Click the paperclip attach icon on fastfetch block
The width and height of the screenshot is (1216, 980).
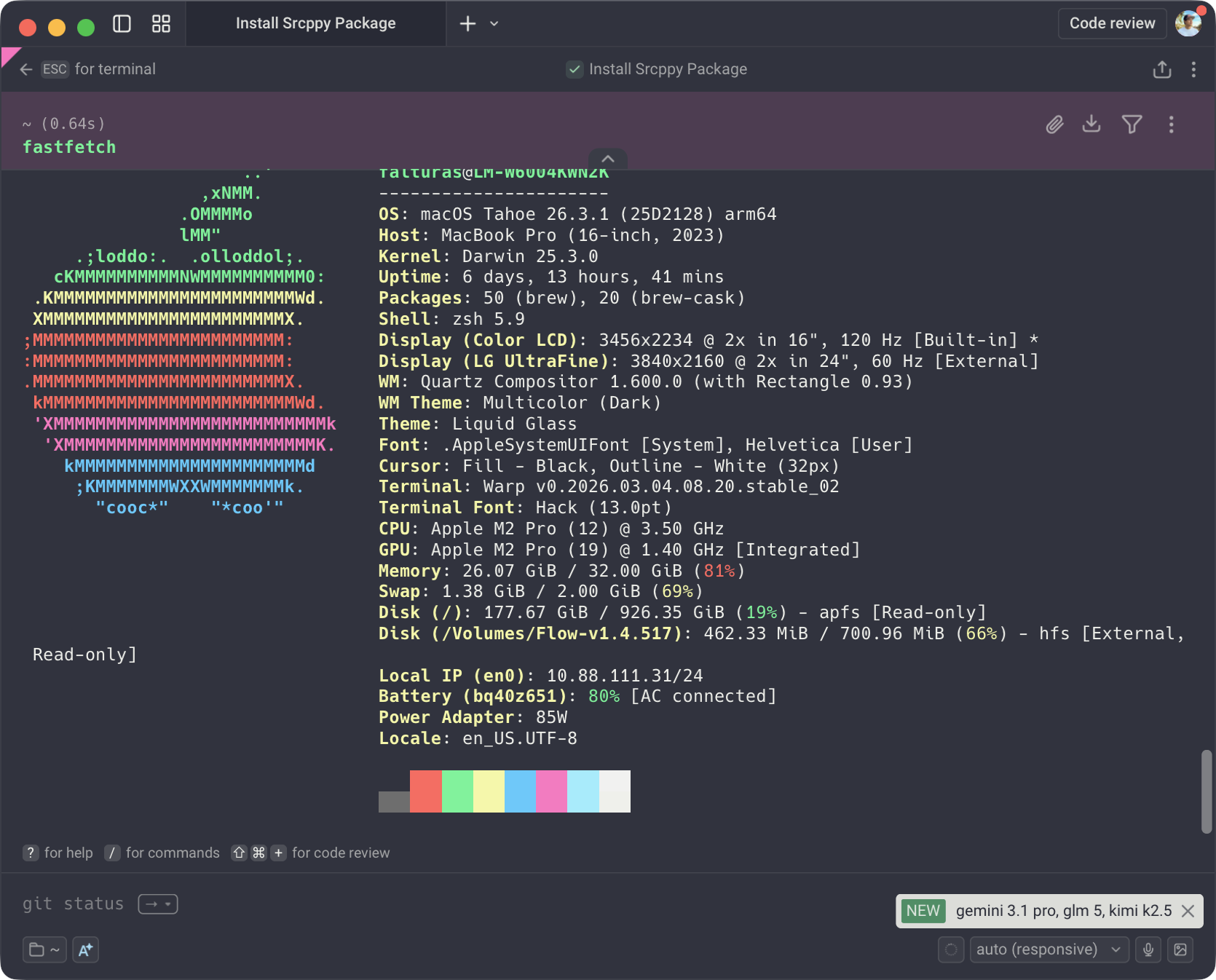pyautogui.click(x=1054, y=125)
